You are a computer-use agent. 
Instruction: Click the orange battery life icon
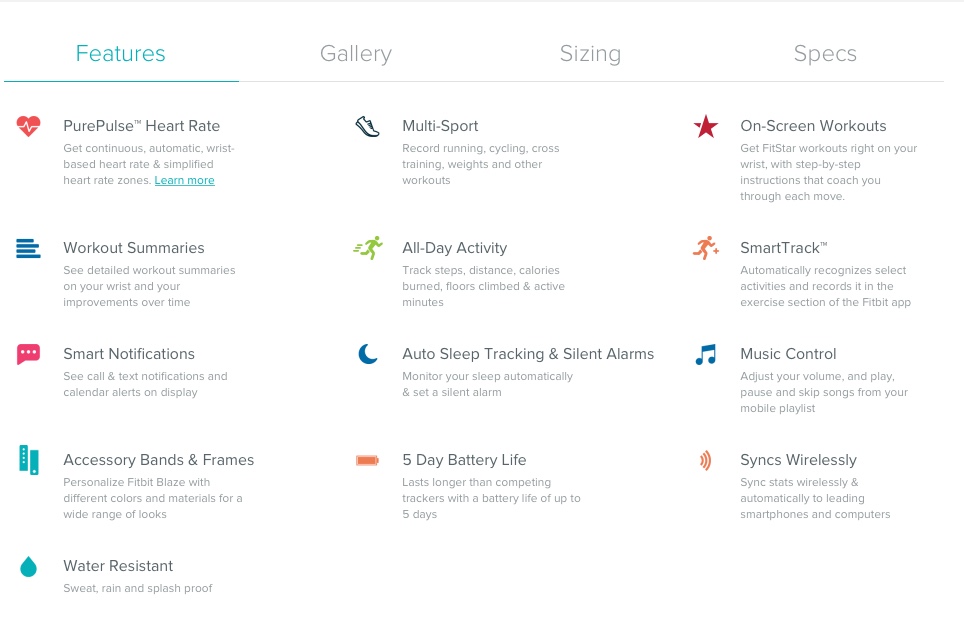point(367,460)
